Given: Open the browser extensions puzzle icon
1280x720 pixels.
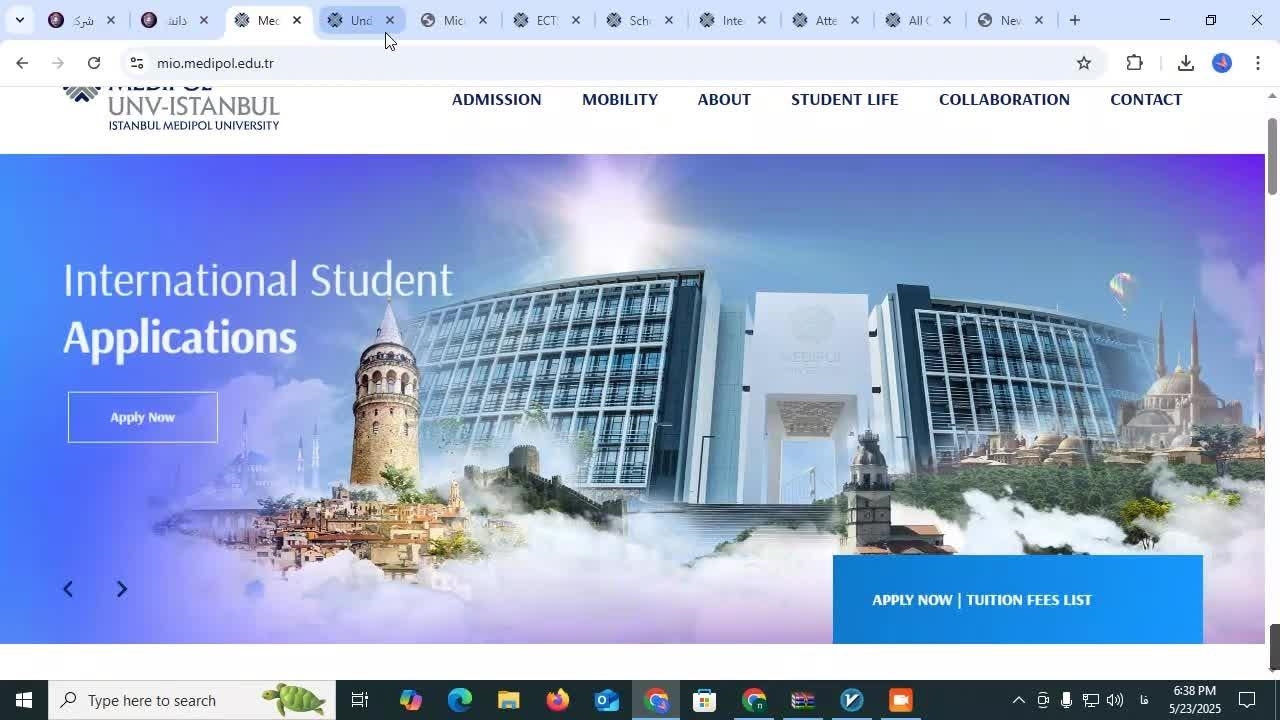Looking at the screenshot, I should [1134, 63].
